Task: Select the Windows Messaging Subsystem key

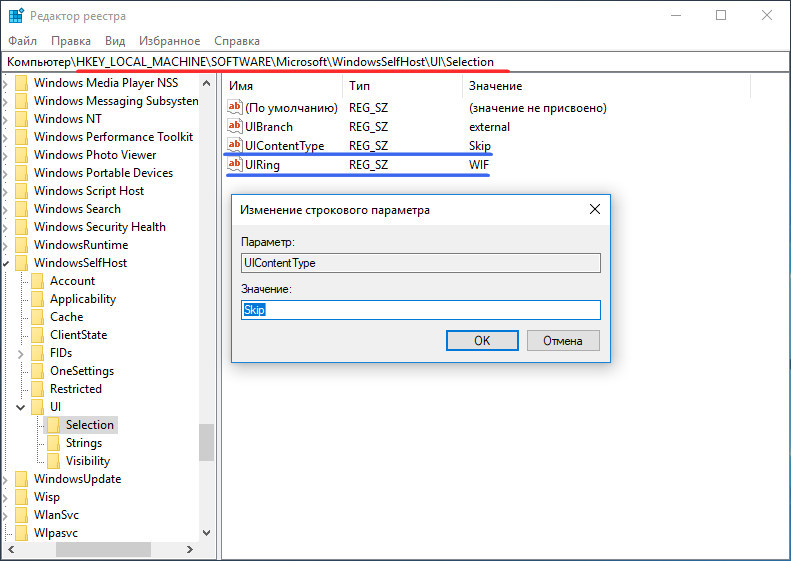Action: click(116, 101)
